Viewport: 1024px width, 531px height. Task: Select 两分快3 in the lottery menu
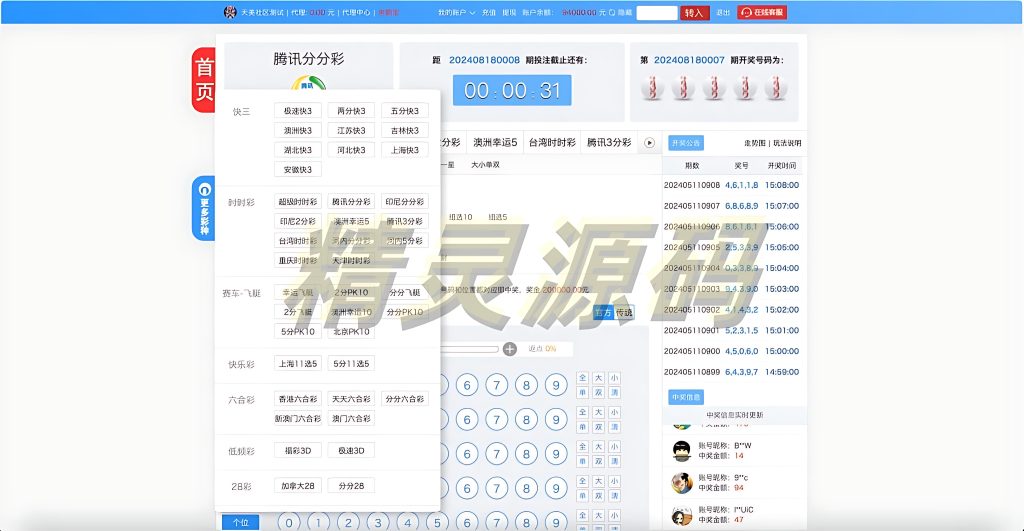(351, 111)
